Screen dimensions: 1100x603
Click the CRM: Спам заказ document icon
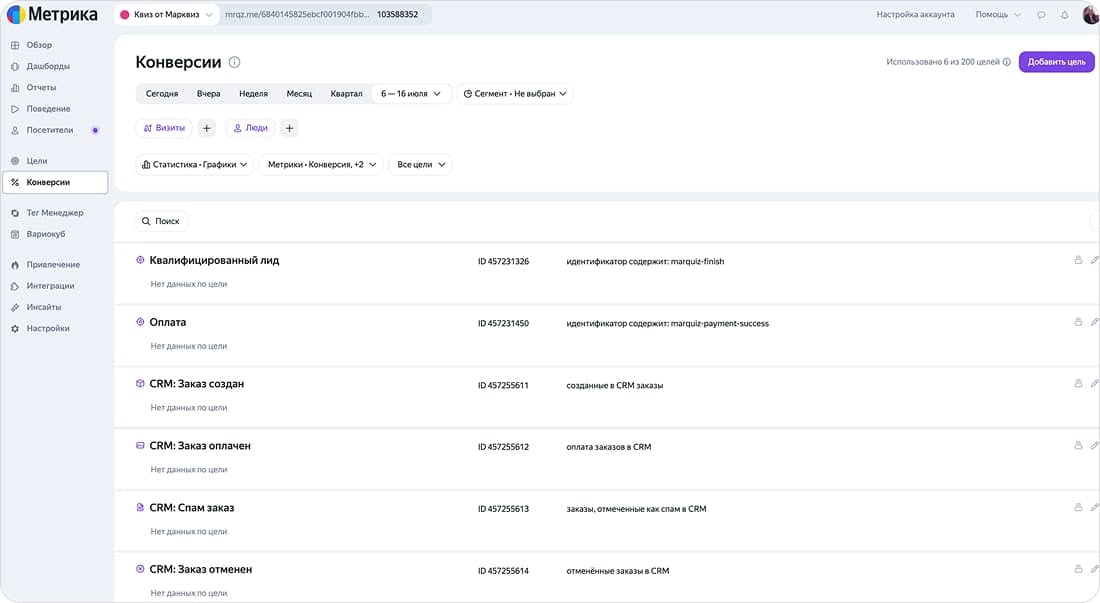140,507
